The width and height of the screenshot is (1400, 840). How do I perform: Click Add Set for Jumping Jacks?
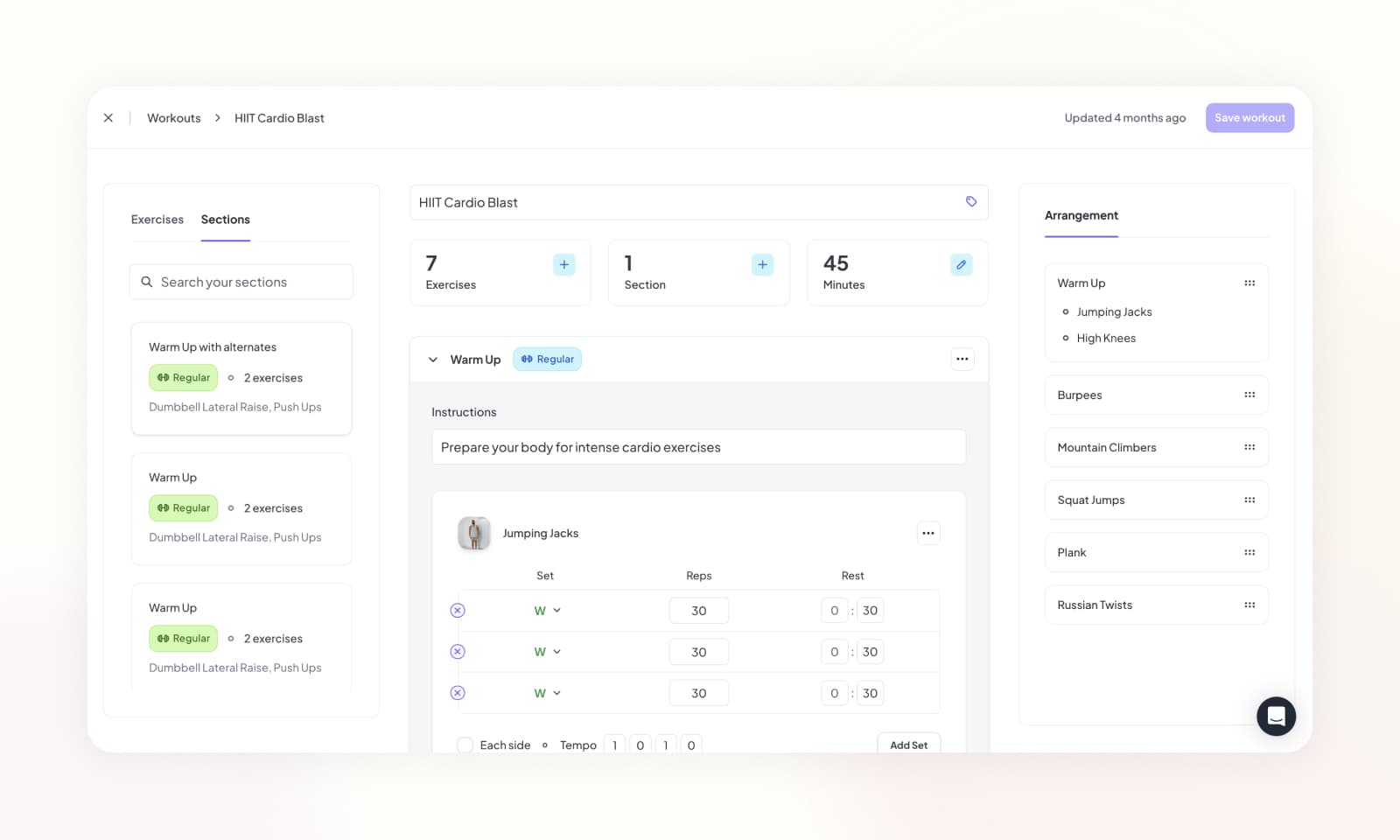click(909, 745)
